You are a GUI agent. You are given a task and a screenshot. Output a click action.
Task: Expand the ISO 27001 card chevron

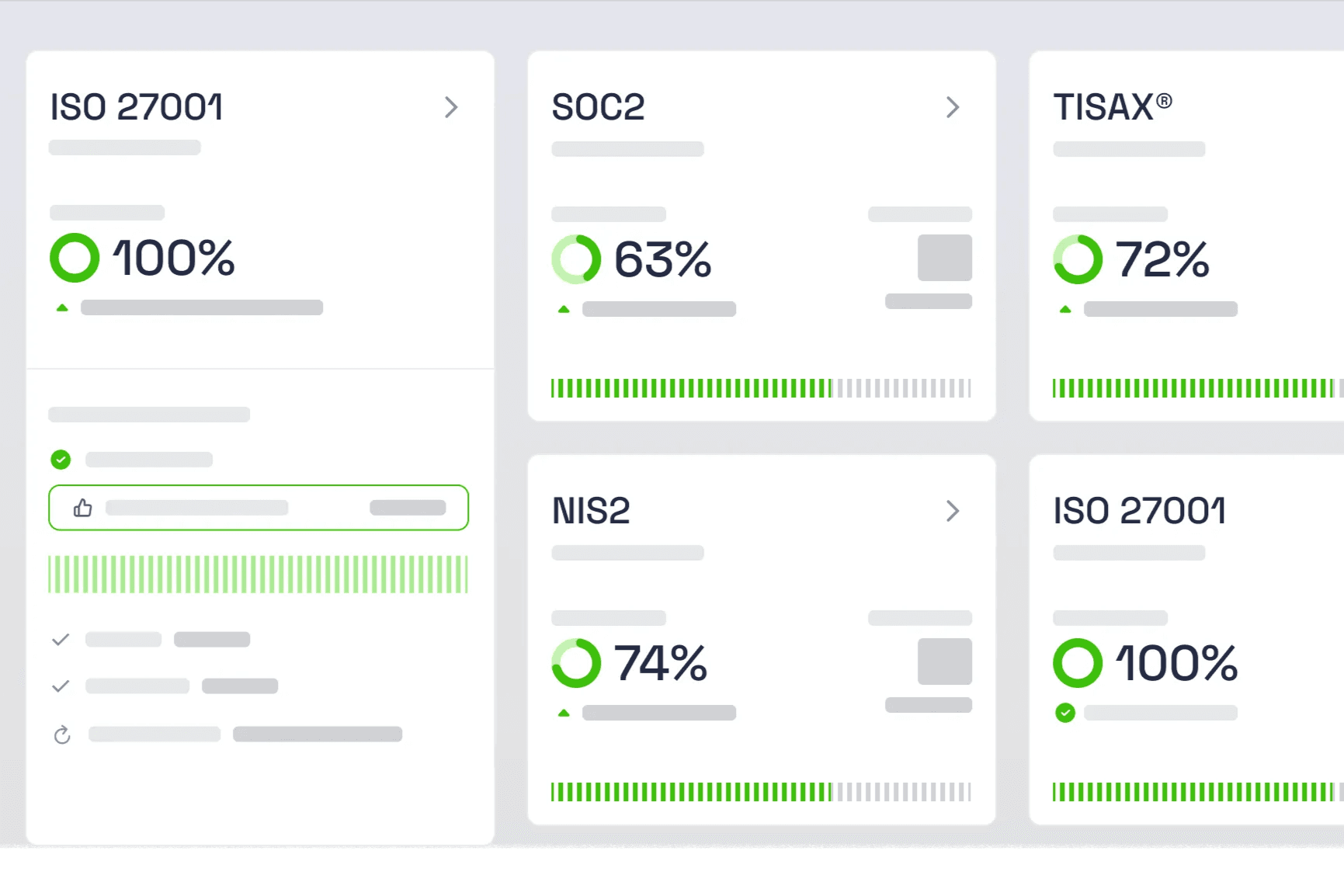[451, 107]
